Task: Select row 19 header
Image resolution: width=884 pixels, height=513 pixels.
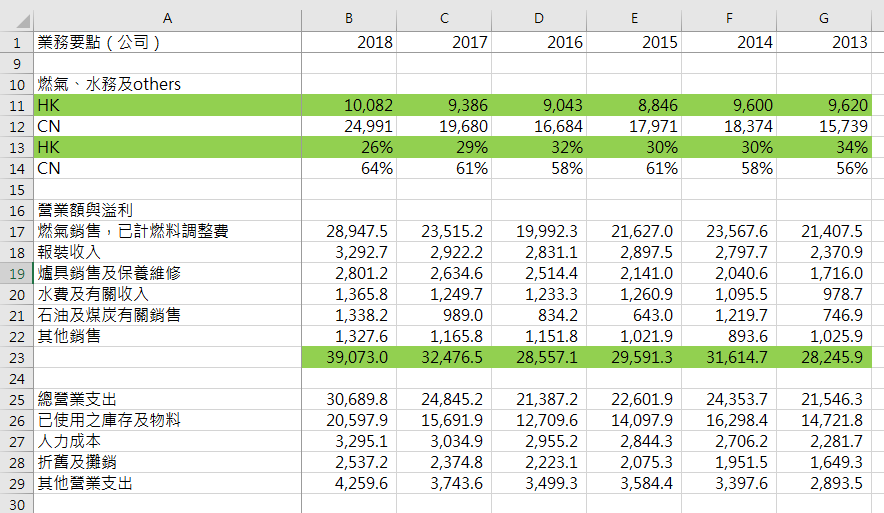Action: click(x=17, y=273)
